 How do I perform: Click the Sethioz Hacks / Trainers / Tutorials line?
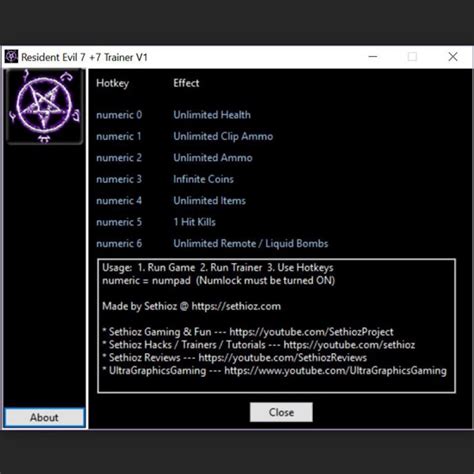(259, 345)
